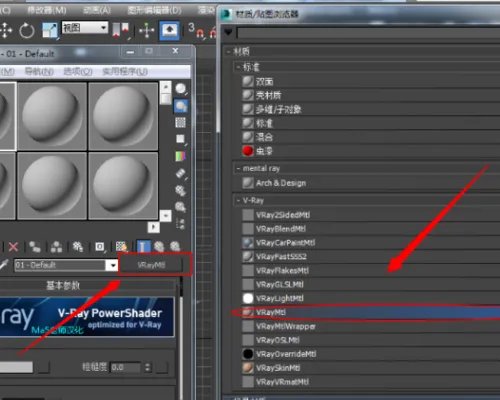Click the Material ID Channel icon
The height and width of the screenshot is (400, 500).
[100, 247]
